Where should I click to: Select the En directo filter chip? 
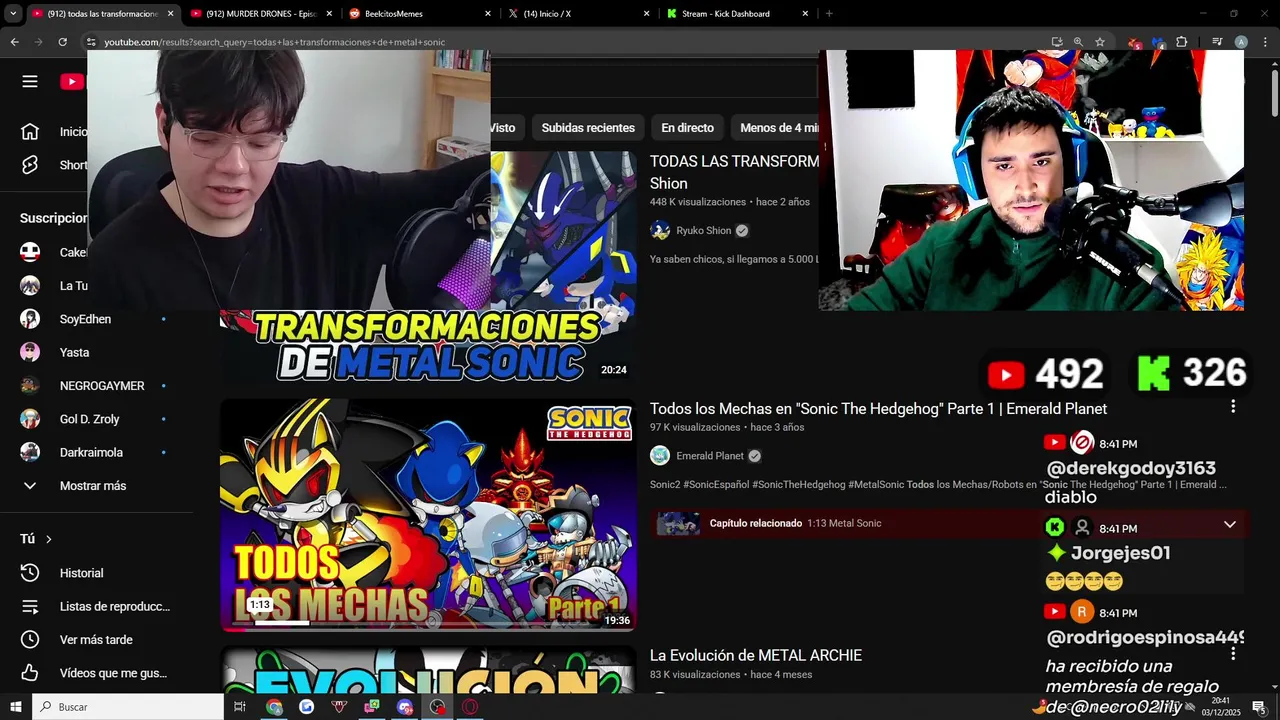[687, 128]
